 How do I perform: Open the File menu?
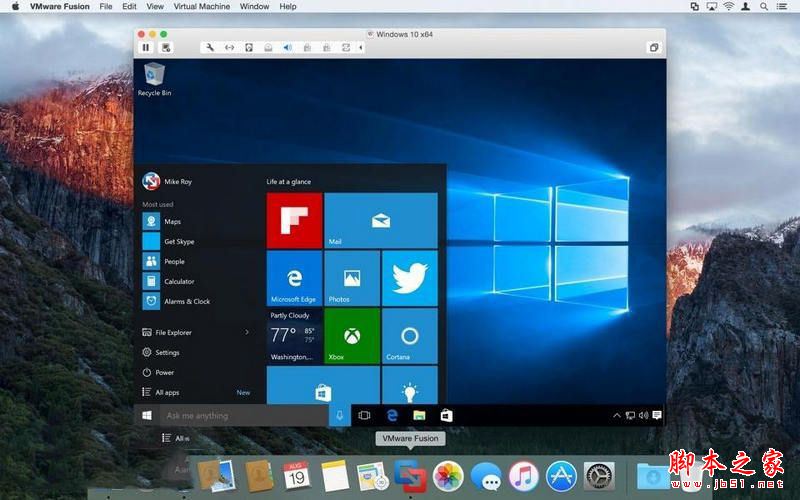coord(106,6)
